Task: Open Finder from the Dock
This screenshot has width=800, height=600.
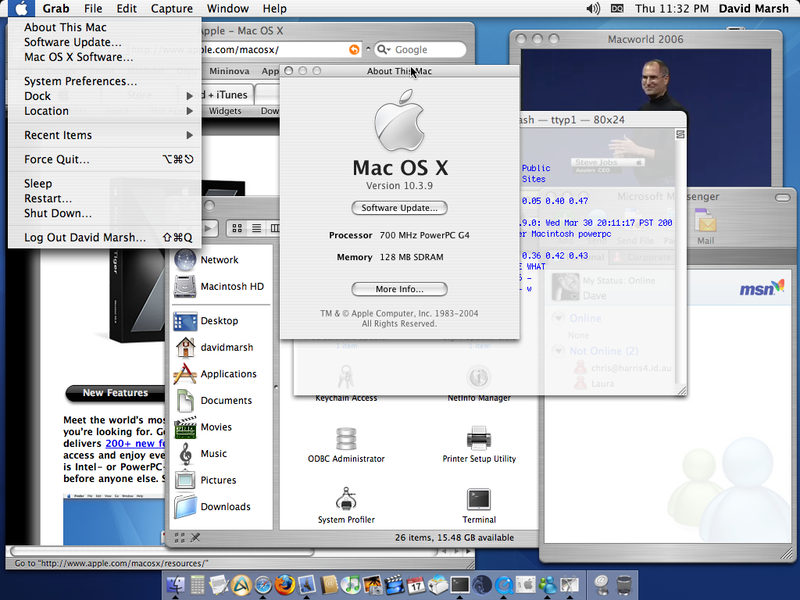Action: pos(177,585)
